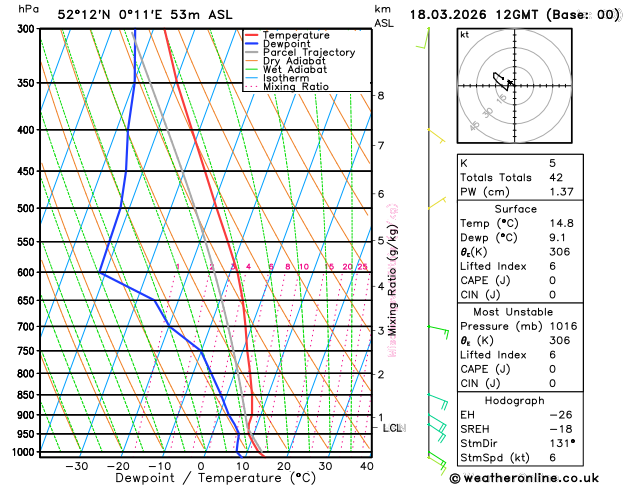Image resolution: width=629 pixels, height=486 pixels.
Task: Click the yellow wind barb at 400 hPa
Action: pos(436,136)
